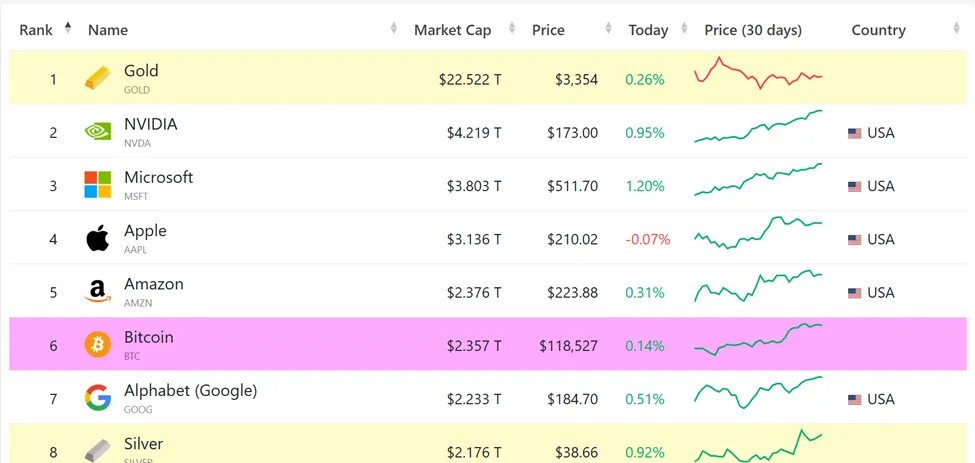Click the NVIDIA logo icon

pos(97,132)
